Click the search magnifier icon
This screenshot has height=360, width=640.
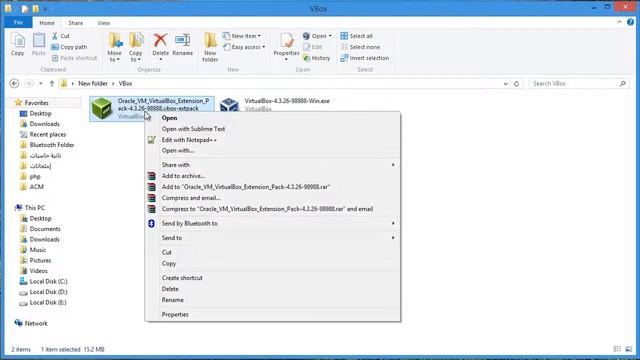pos(622,84)
